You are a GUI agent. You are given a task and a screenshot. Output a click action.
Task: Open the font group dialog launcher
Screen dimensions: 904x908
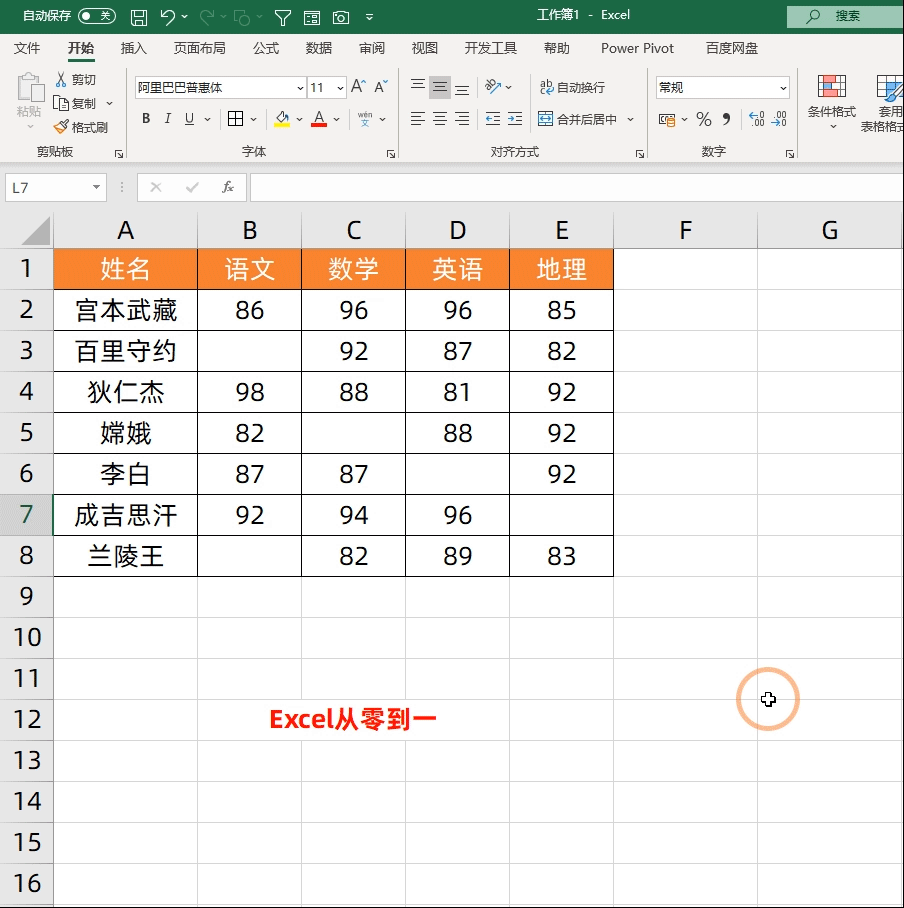click(391, 153)
